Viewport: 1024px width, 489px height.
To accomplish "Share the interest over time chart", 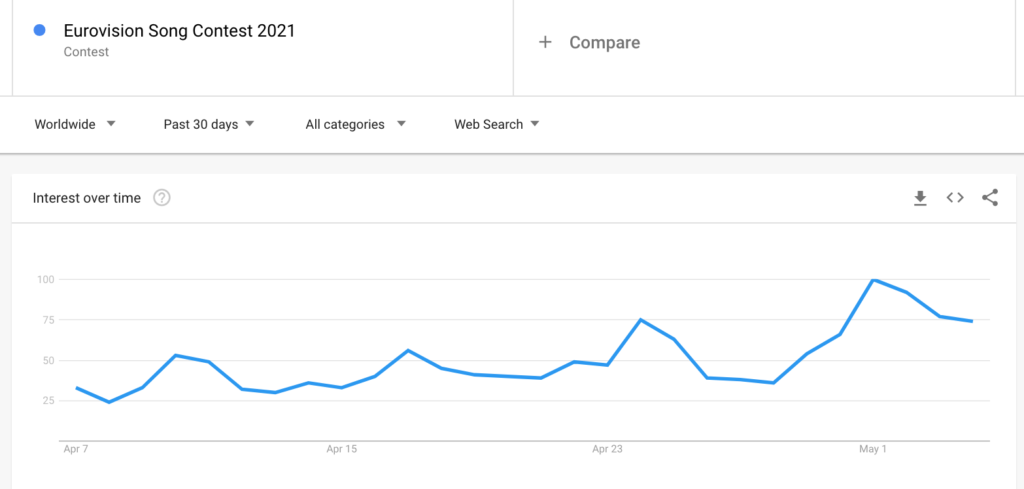I will (x=990, y=198).
